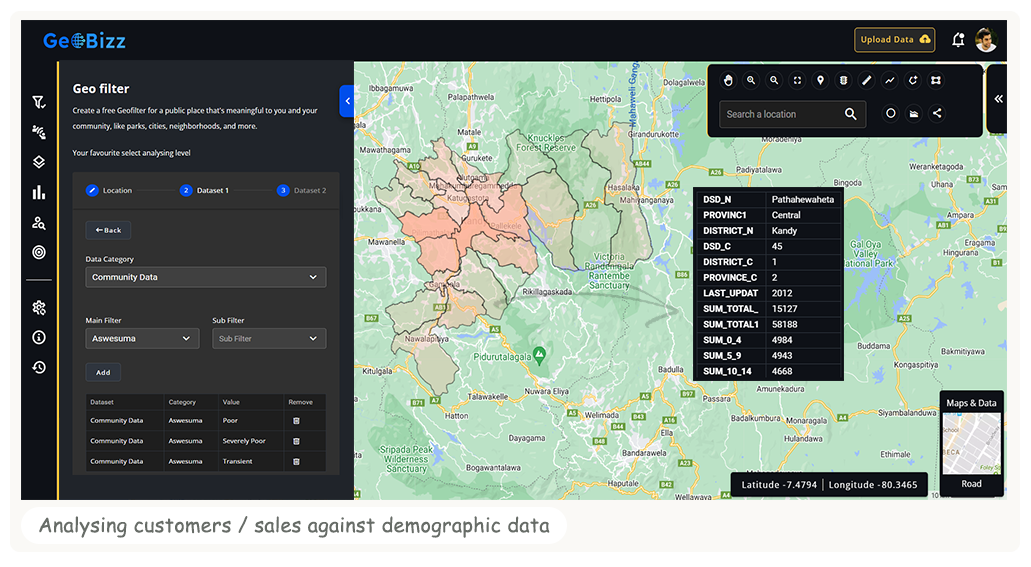
Task: Click the satellite signal sidebar icon
Action: point(39,132)
